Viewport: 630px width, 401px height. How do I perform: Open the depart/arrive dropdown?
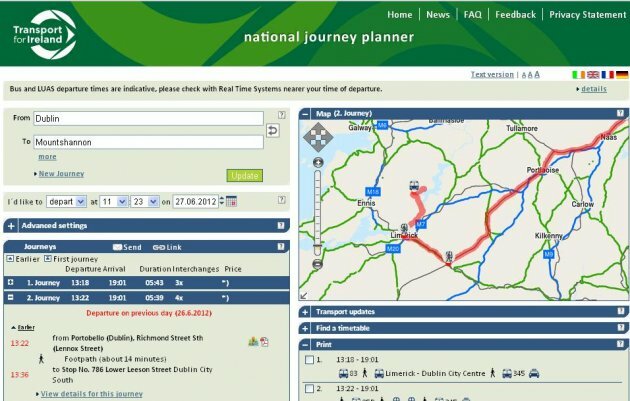click(66, 201)
